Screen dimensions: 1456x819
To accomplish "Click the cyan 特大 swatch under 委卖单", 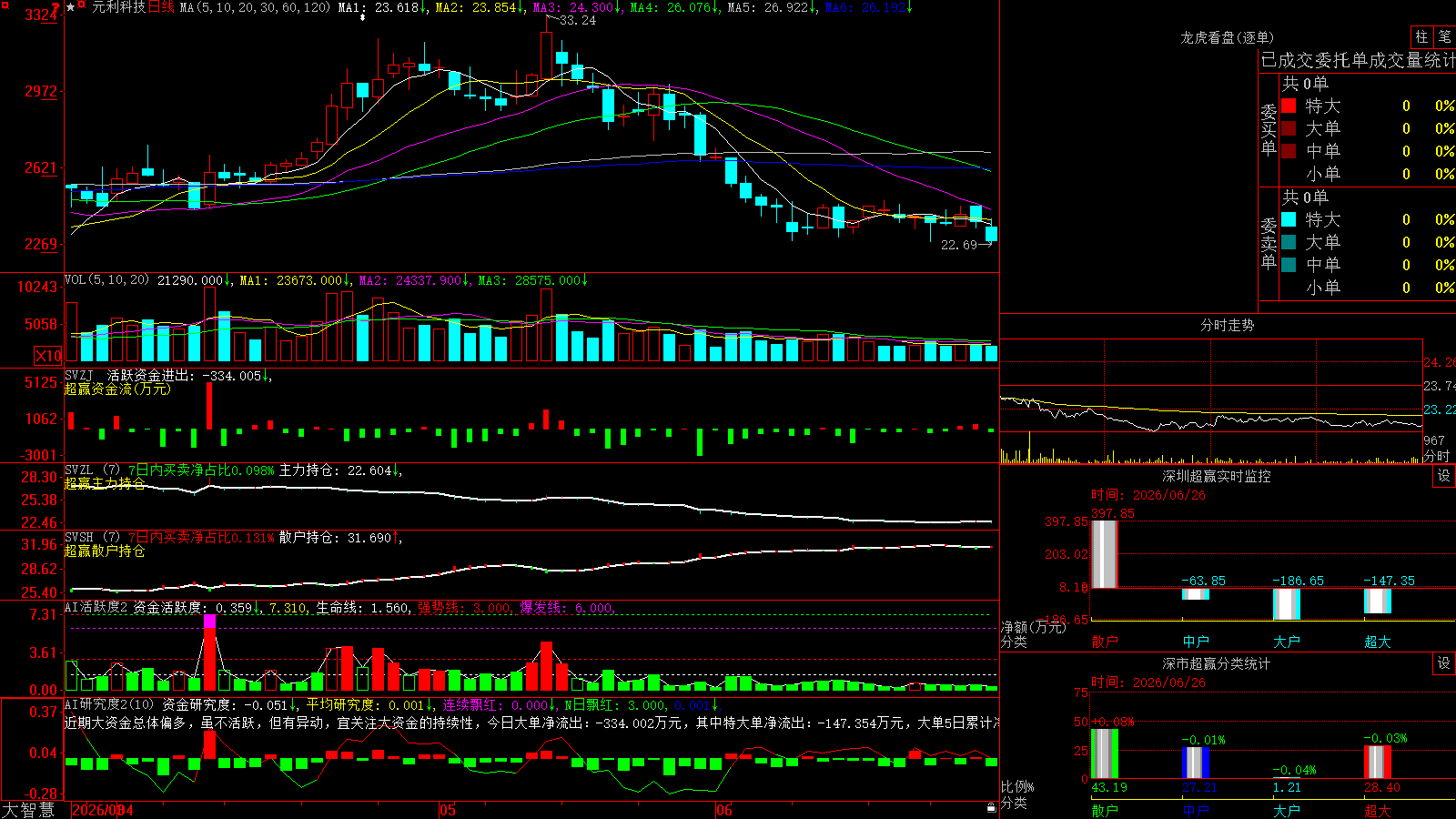I will (1289, 219).
